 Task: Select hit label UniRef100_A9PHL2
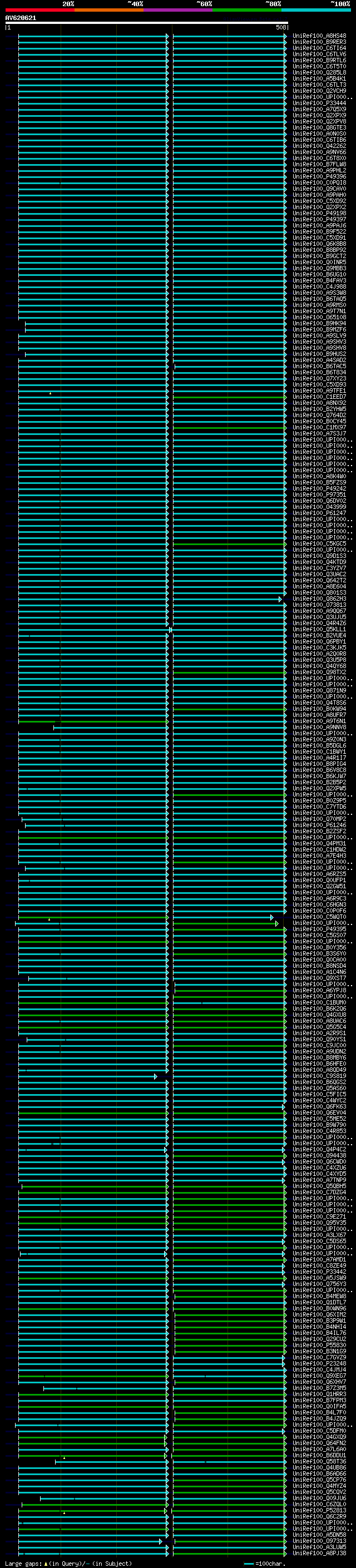[x=319, y=170]
